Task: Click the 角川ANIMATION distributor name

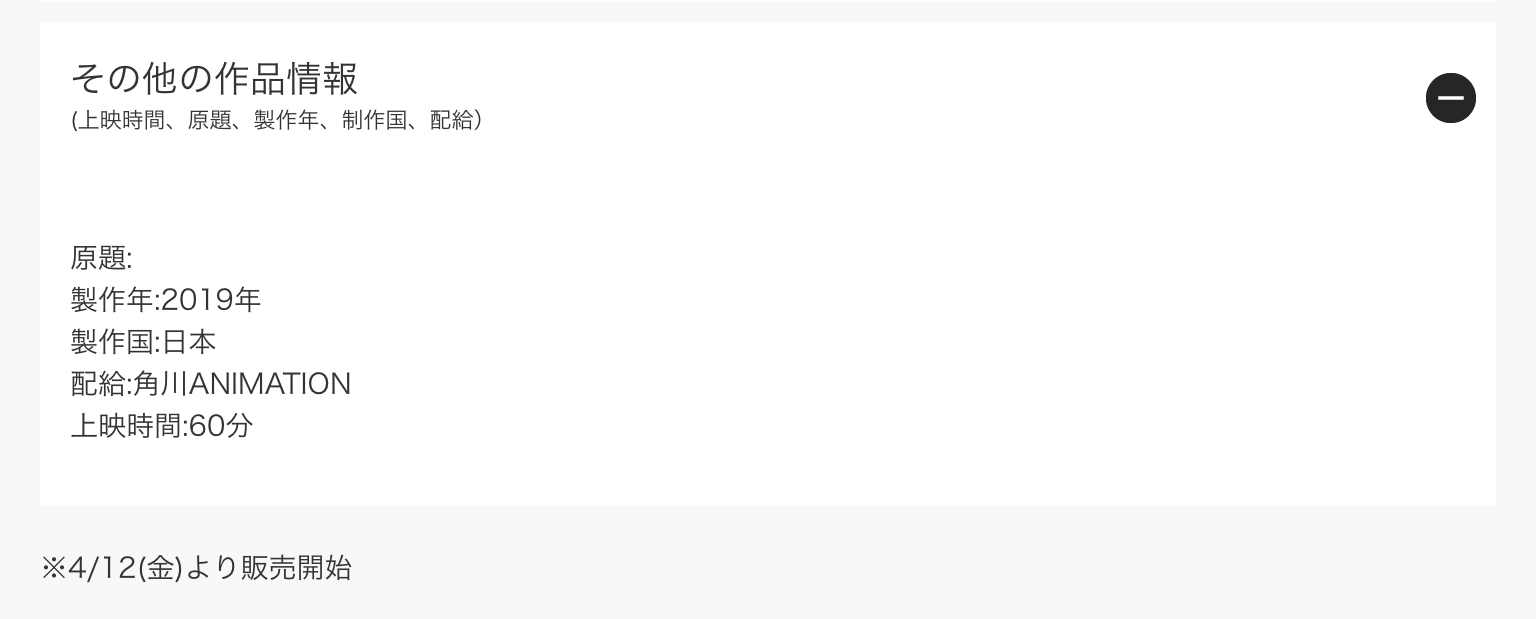Action: click(x=242, y=384)
